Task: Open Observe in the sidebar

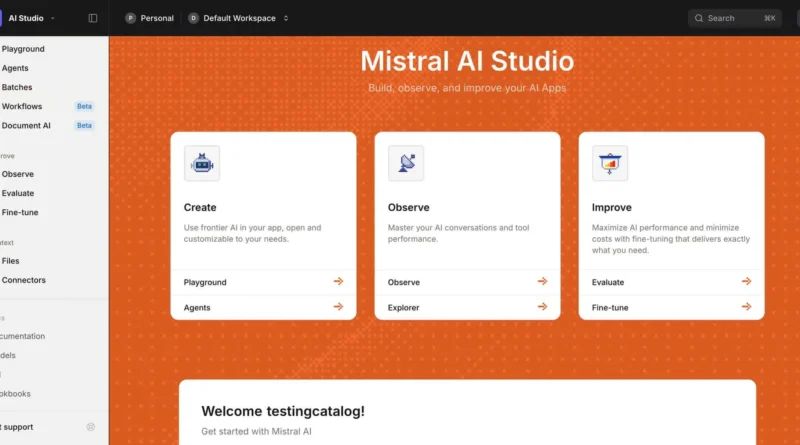Action: coord(18,174)
